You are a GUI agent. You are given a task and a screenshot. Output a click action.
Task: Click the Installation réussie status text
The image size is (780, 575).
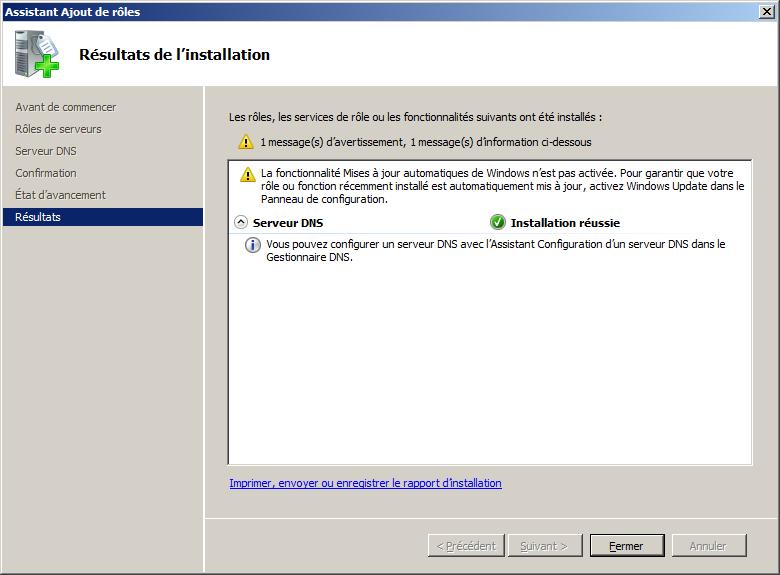[565, 223]
